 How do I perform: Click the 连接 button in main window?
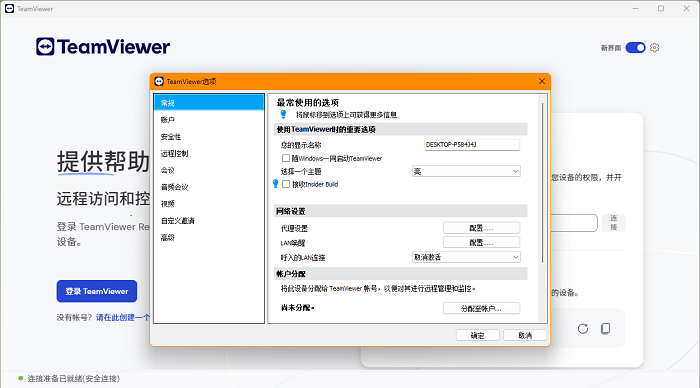(x=614, y=222)
